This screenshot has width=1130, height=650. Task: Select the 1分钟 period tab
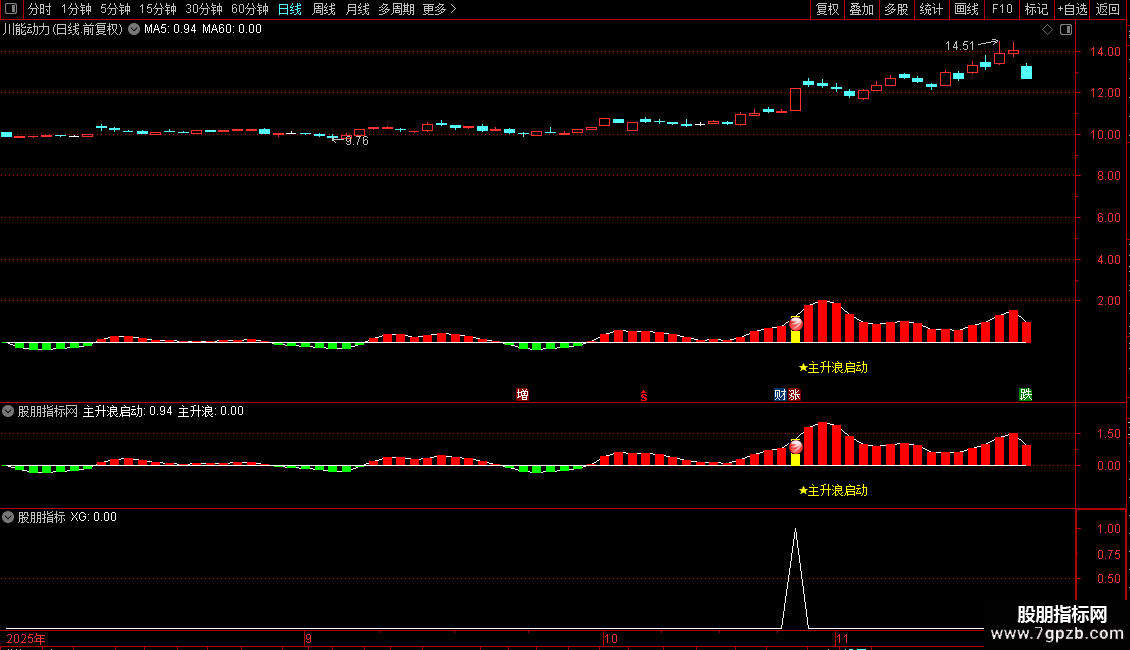point(76,9)
